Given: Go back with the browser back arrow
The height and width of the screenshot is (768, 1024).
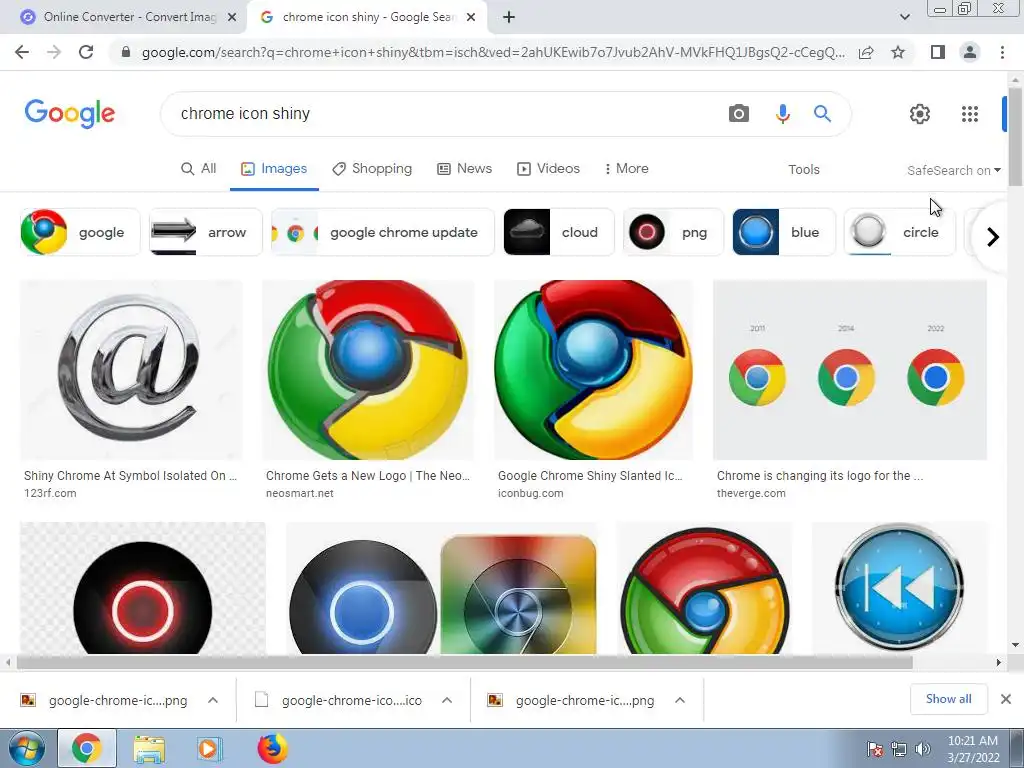Looking at the screenshot, I should (x=22, y=52).
